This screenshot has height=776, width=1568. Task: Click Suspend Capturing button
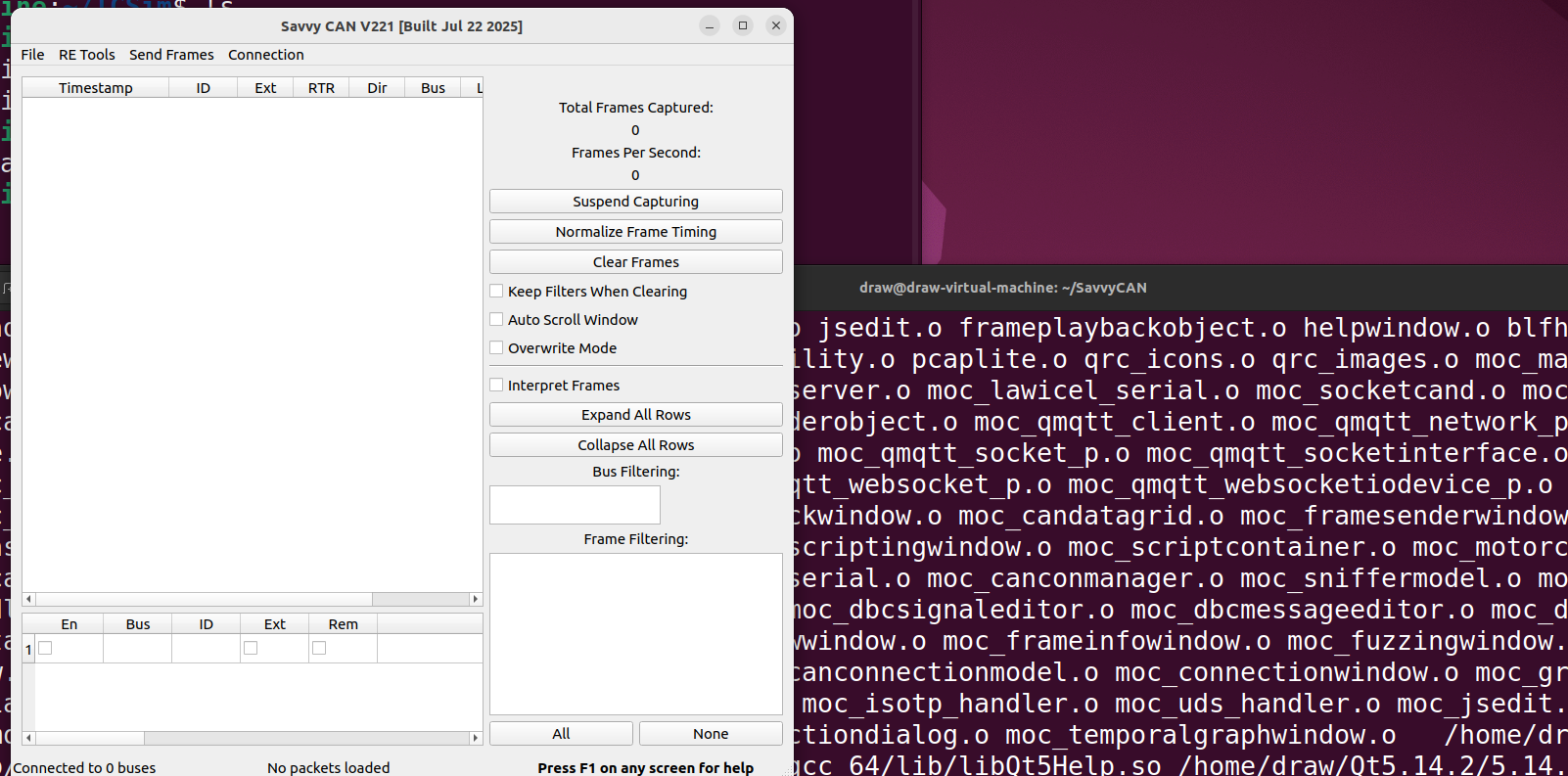click(x=635, y=202)
